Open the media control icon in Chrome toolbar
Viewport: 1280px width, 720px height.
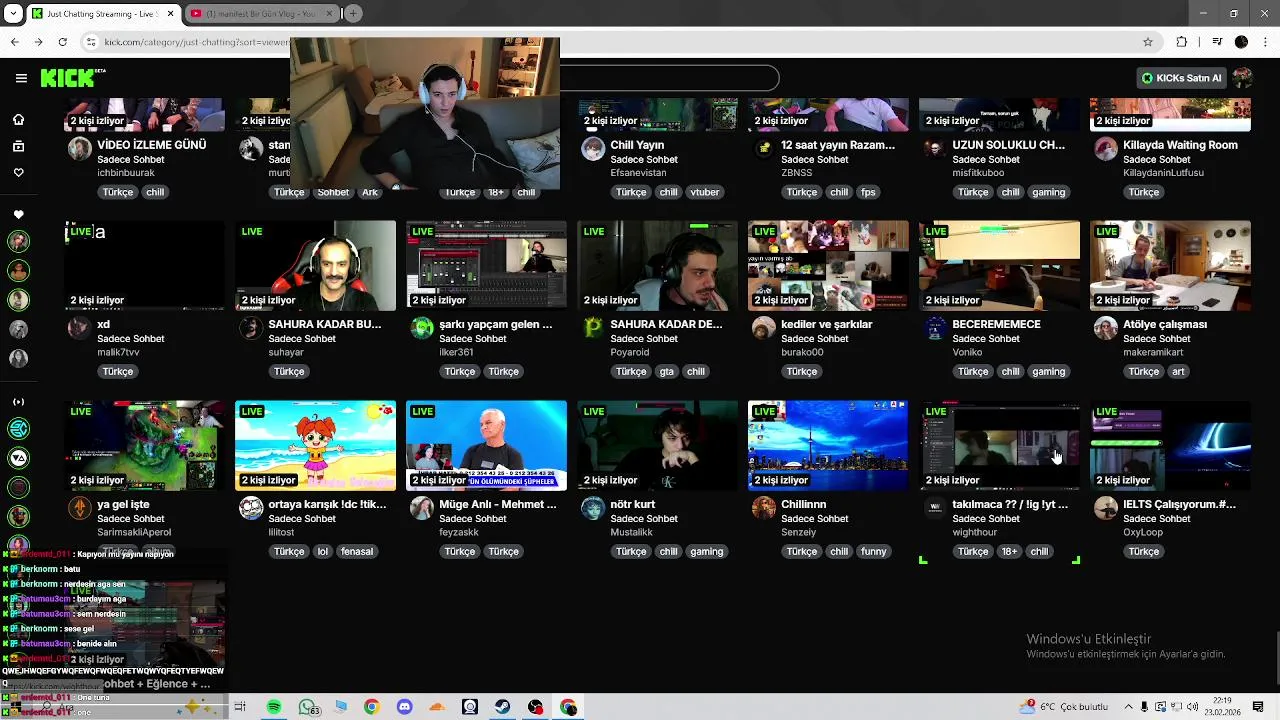(x=1217, y=42)
